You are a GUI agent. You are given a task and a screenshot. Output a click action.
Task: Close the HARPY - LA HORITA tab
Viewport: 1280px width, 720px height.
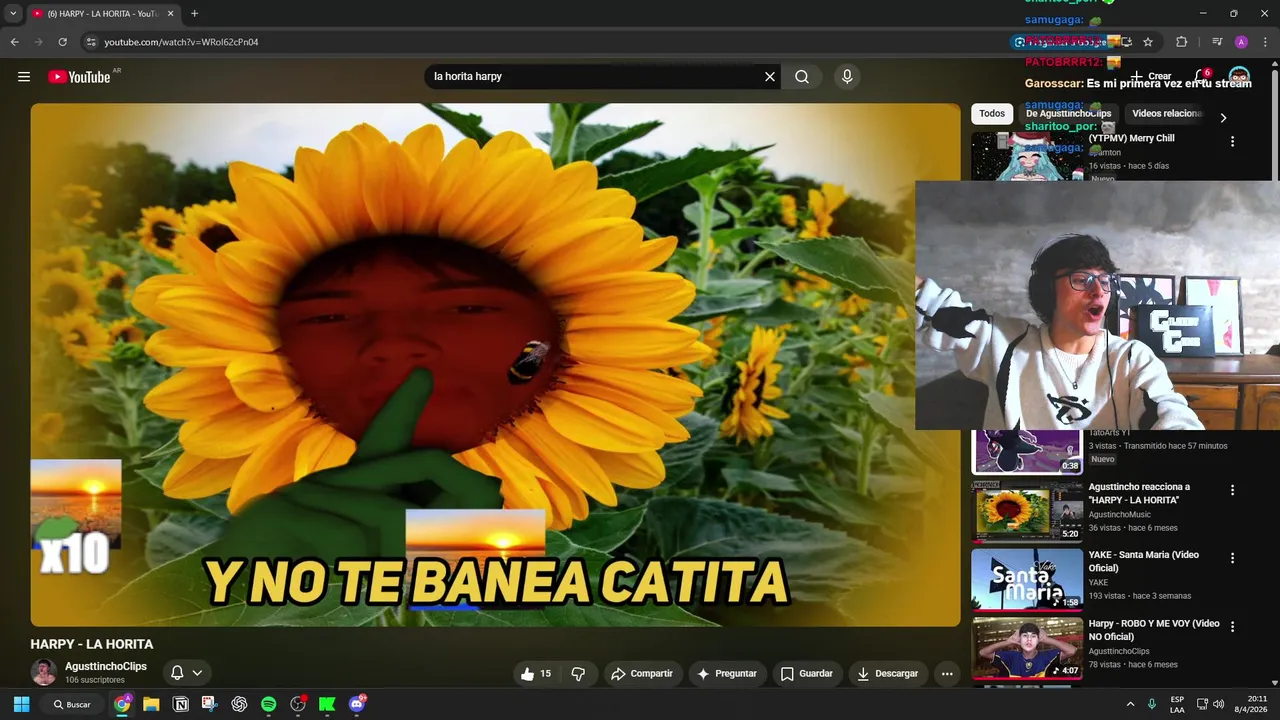(170, 14)
